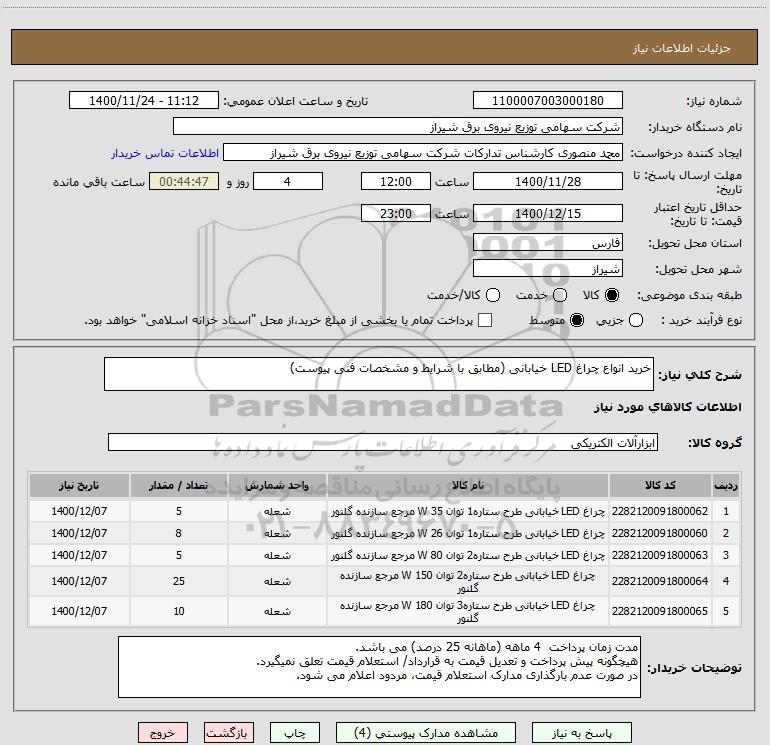
Task: Click product code 2282120091800060
Action: (660, 533)
